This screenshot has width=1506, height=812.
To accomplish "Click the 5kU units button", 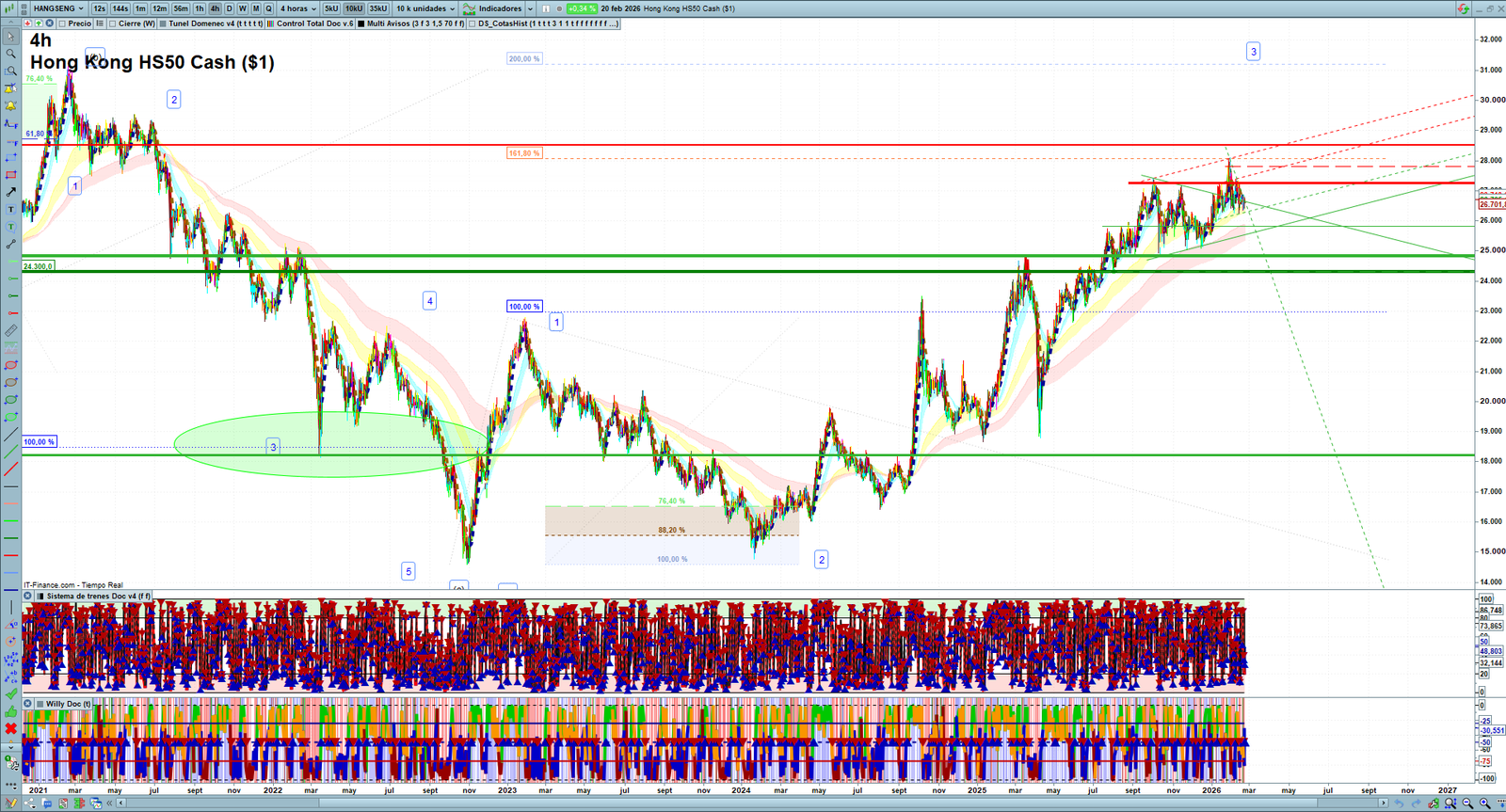I will (x=331, y=8).
